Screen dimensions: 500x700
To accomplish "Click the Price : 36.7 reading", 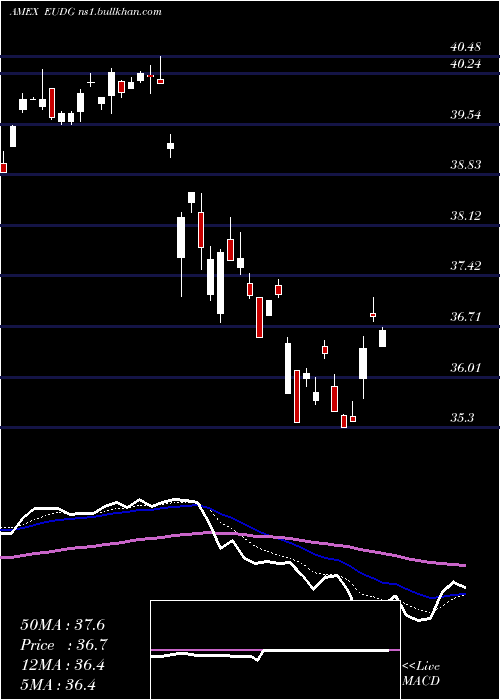I will point(63,645).
